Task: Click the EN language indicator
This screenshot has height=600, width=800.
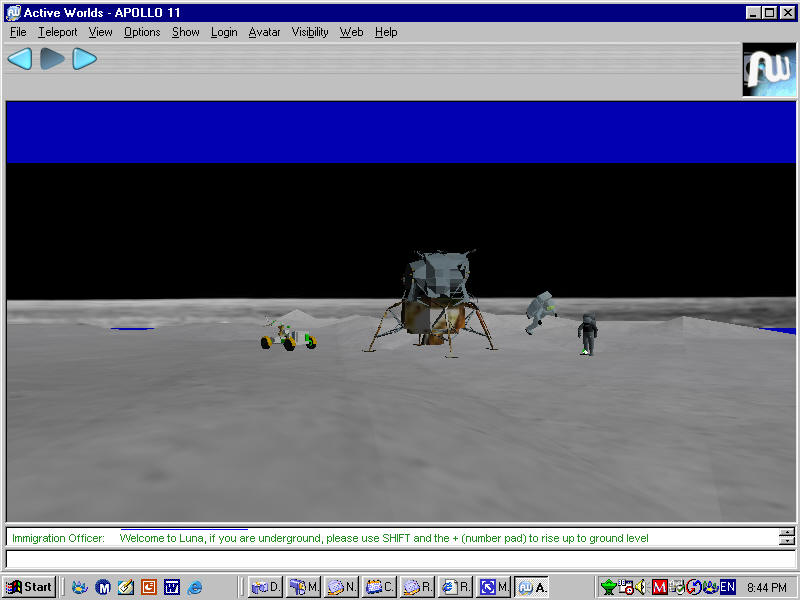Action: point(728,587)
